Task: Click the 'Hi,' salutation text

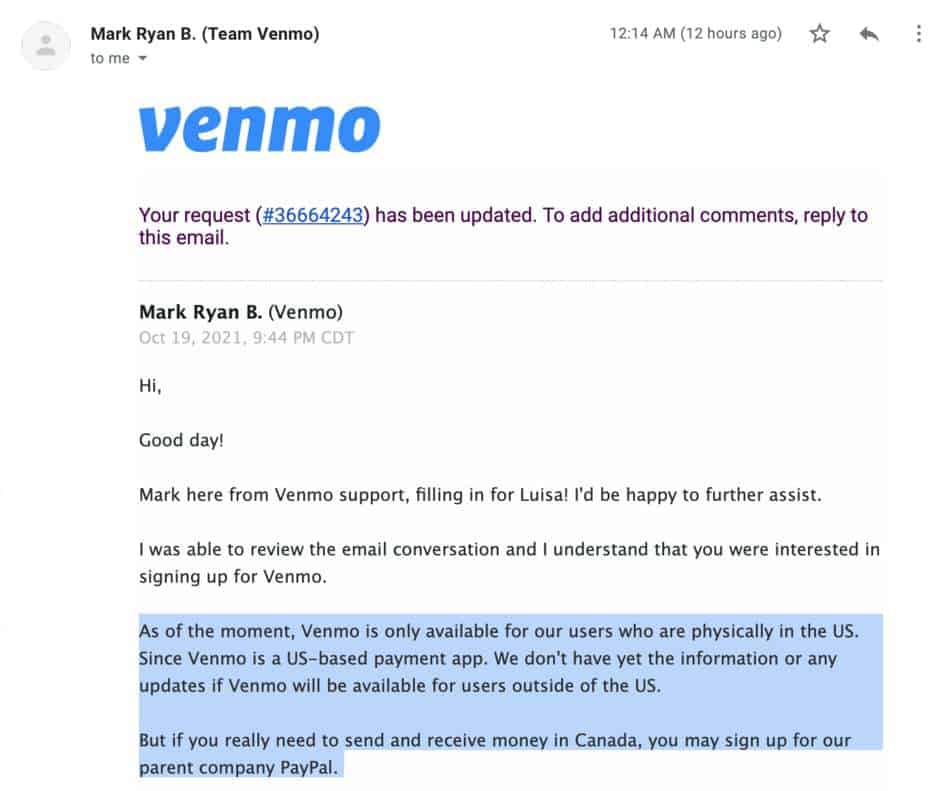Action: click(150, 386)
